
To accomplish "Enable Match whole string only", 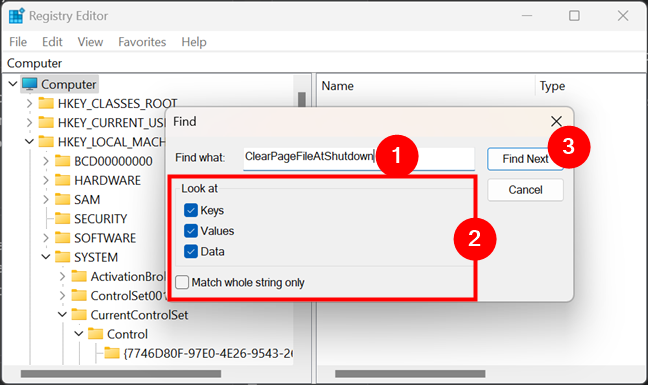I will 182,283.
